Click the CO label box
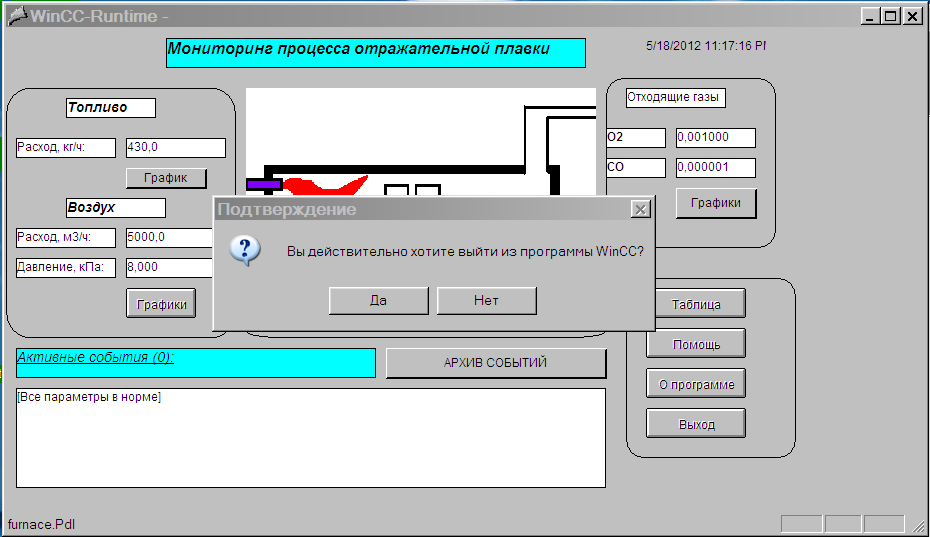 [636, 168]
